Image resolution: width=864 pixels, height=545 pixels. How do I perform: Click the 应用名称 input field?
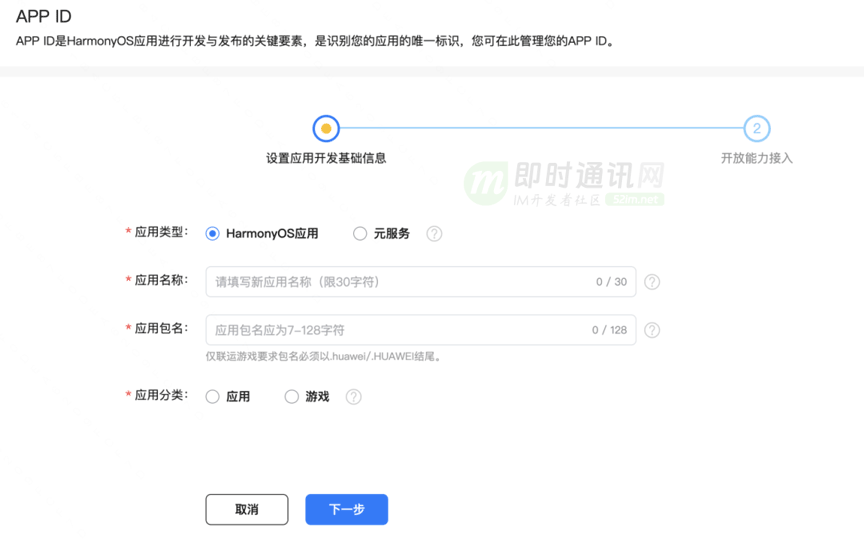[421, 282]
